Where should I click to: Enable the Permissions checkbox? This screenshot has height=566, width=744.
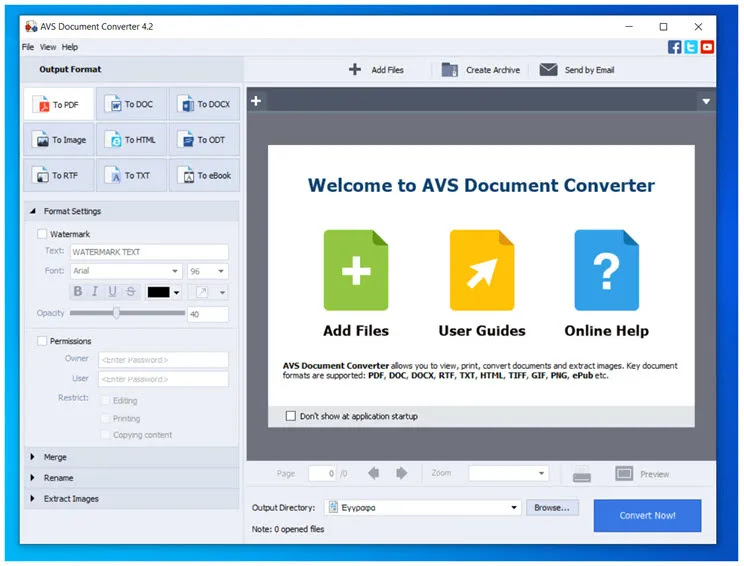pos(42,341)
